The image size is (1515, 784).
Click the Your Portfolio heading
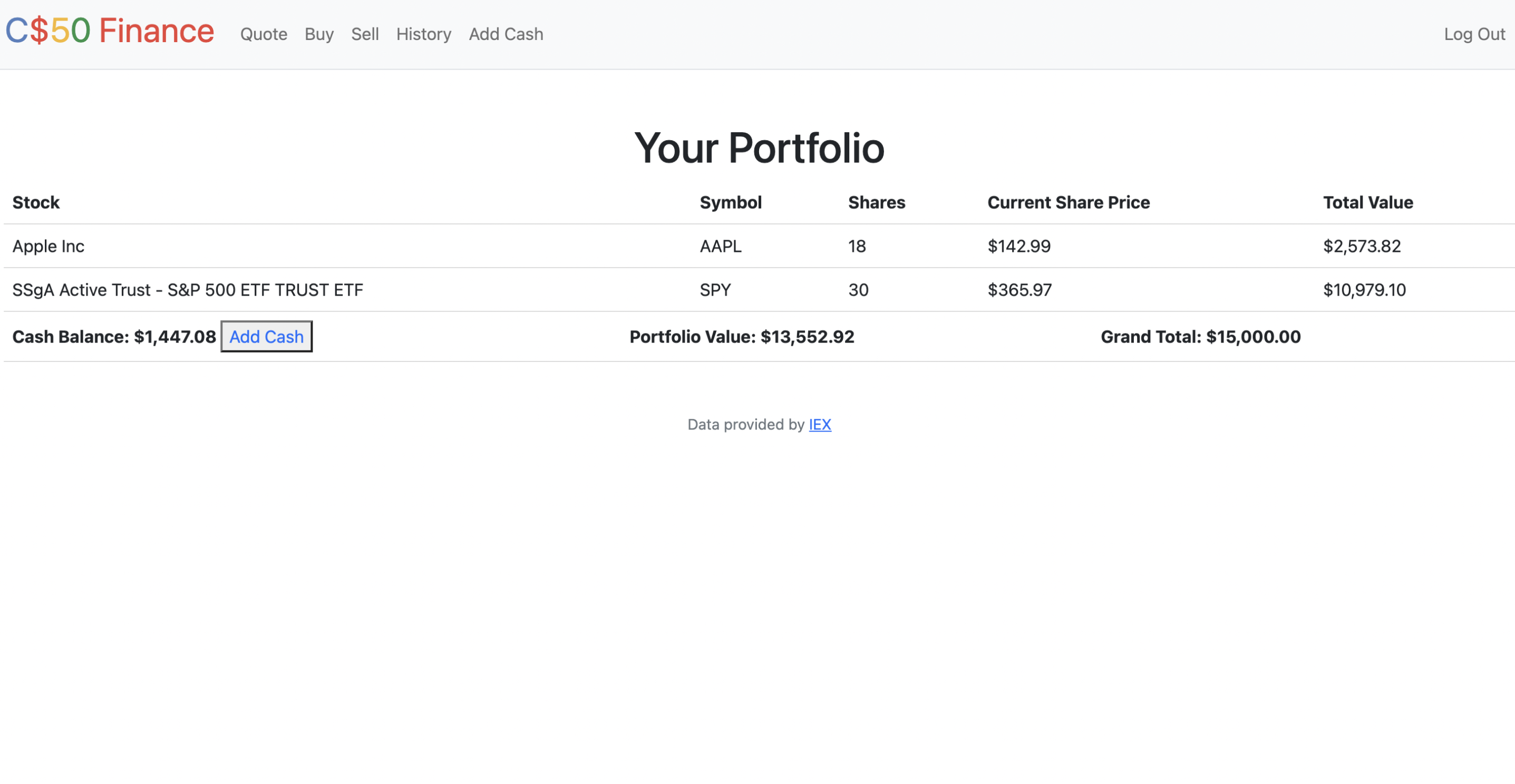point(759,148)
